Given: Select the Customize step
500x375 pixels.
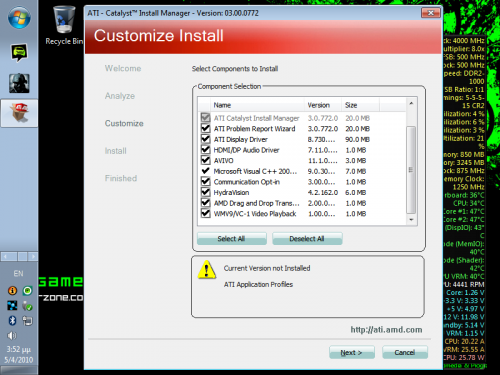Looking at the screenshot, I should point(124,123).
